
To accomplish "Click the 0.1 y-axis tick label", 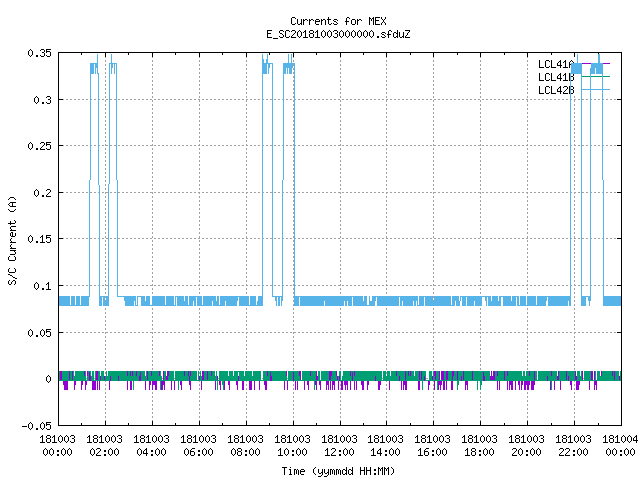I will coord(43,286).
